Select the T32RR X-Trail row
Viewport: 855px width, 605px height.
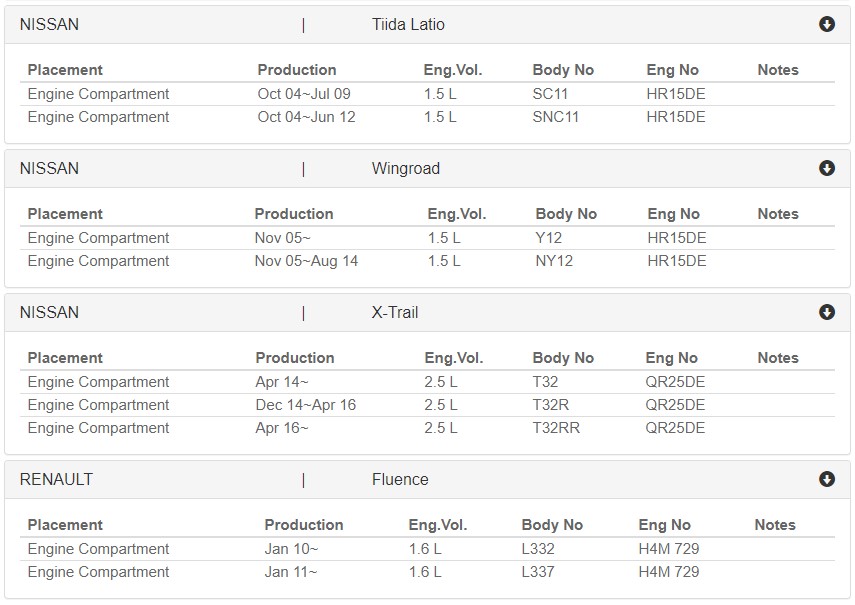(x=428, y=428)
